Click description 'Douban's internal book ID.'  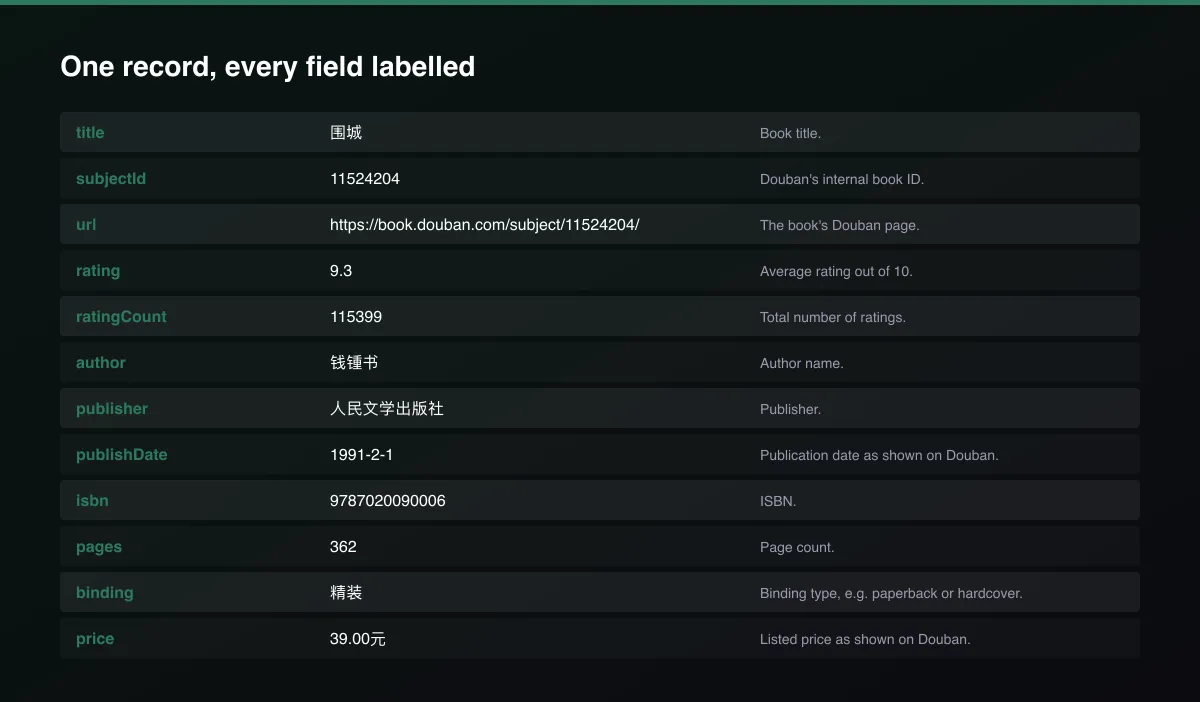[x=842, y=179]
